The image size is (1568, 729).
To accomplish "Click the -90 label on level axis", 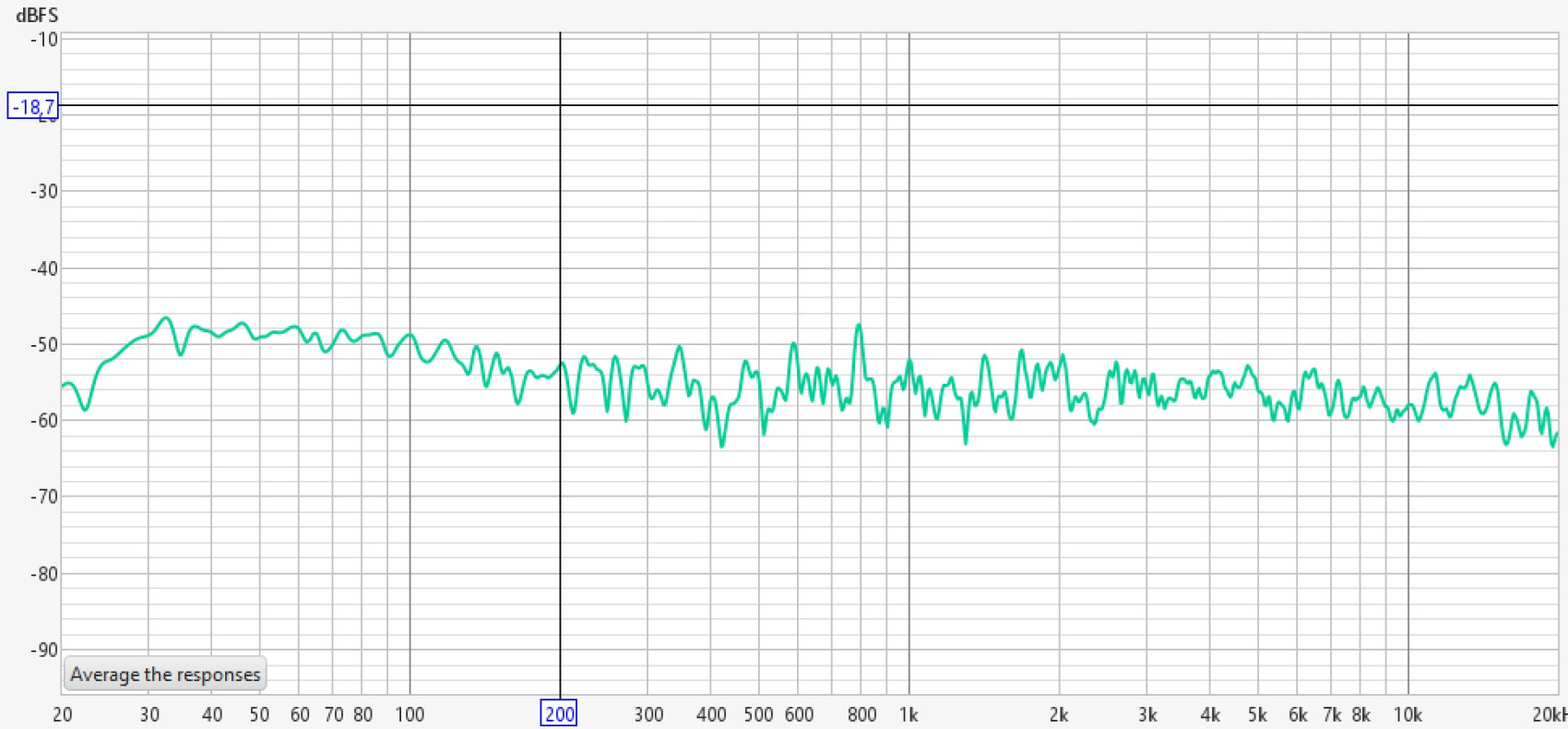I will [x=43, y=650].
